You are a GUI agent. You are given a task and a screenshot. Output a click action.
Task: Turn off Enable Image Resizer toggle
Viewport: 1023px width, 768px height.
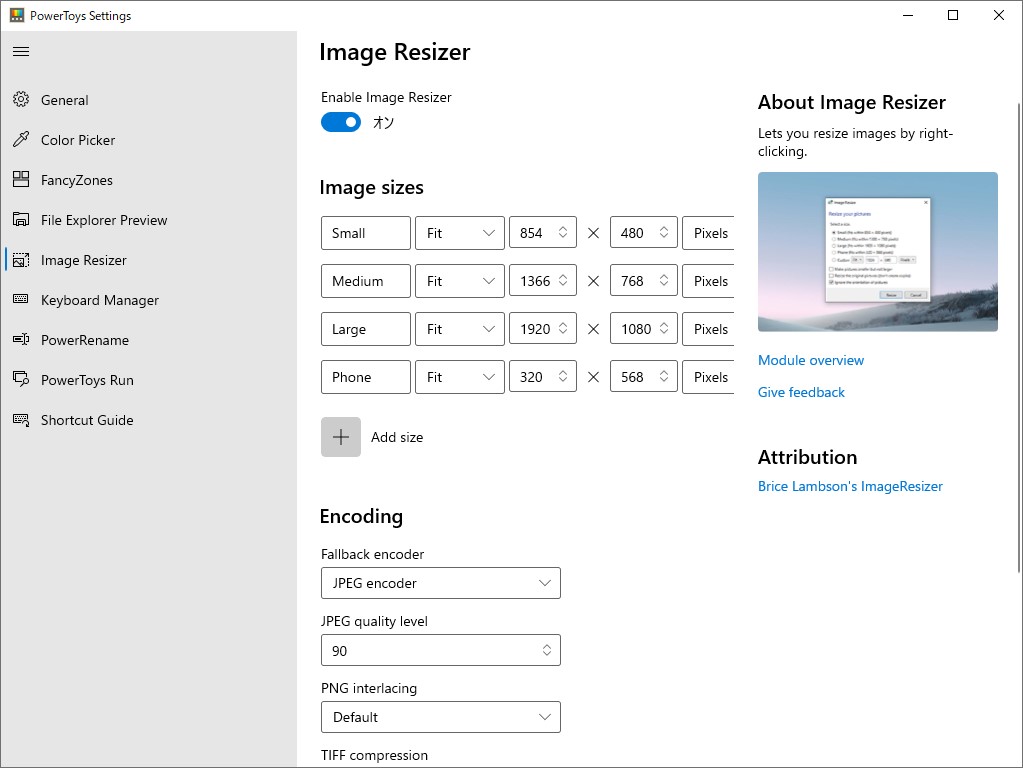click(x=341, y=122)
